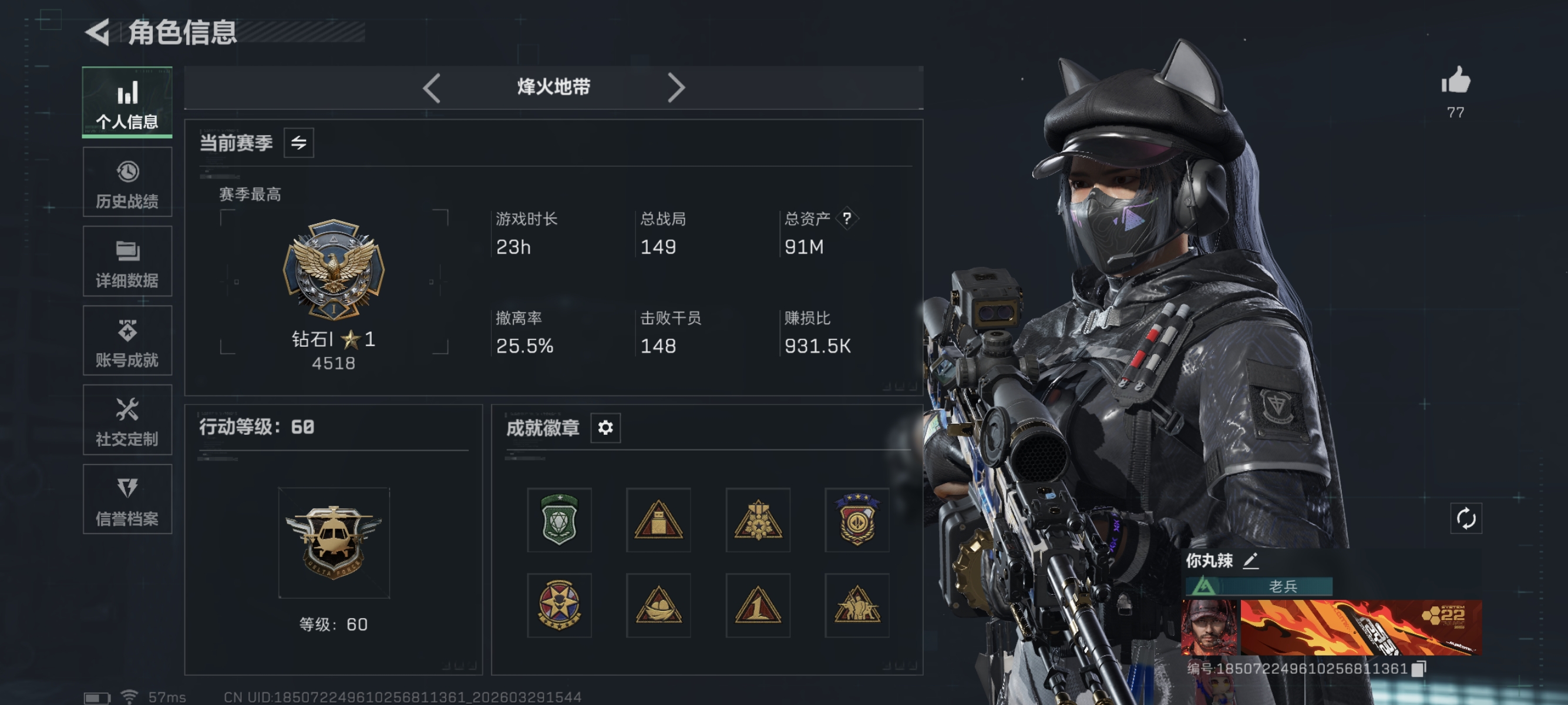Rotate the character model with refresh icon
Image resolution: width=1568 pixels, height=705 pixels.
click(1466, 519)
